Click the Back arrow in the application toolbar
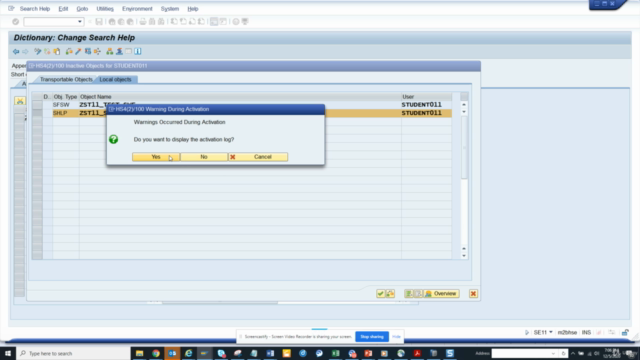640x360 pixels. [16, 51]
